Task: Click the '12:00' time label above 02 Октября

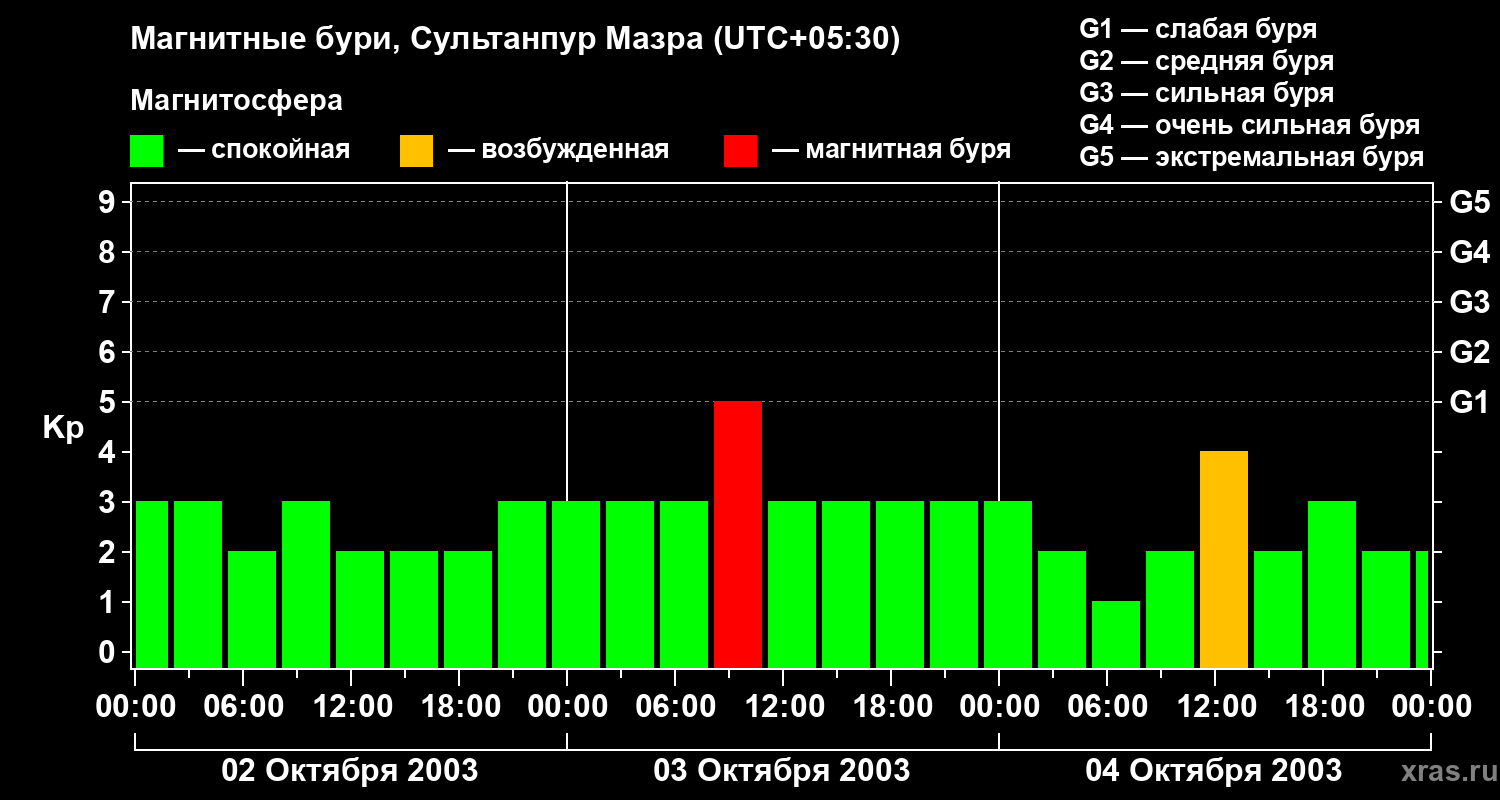Action: pyautogui.click(x=352, y=707)
